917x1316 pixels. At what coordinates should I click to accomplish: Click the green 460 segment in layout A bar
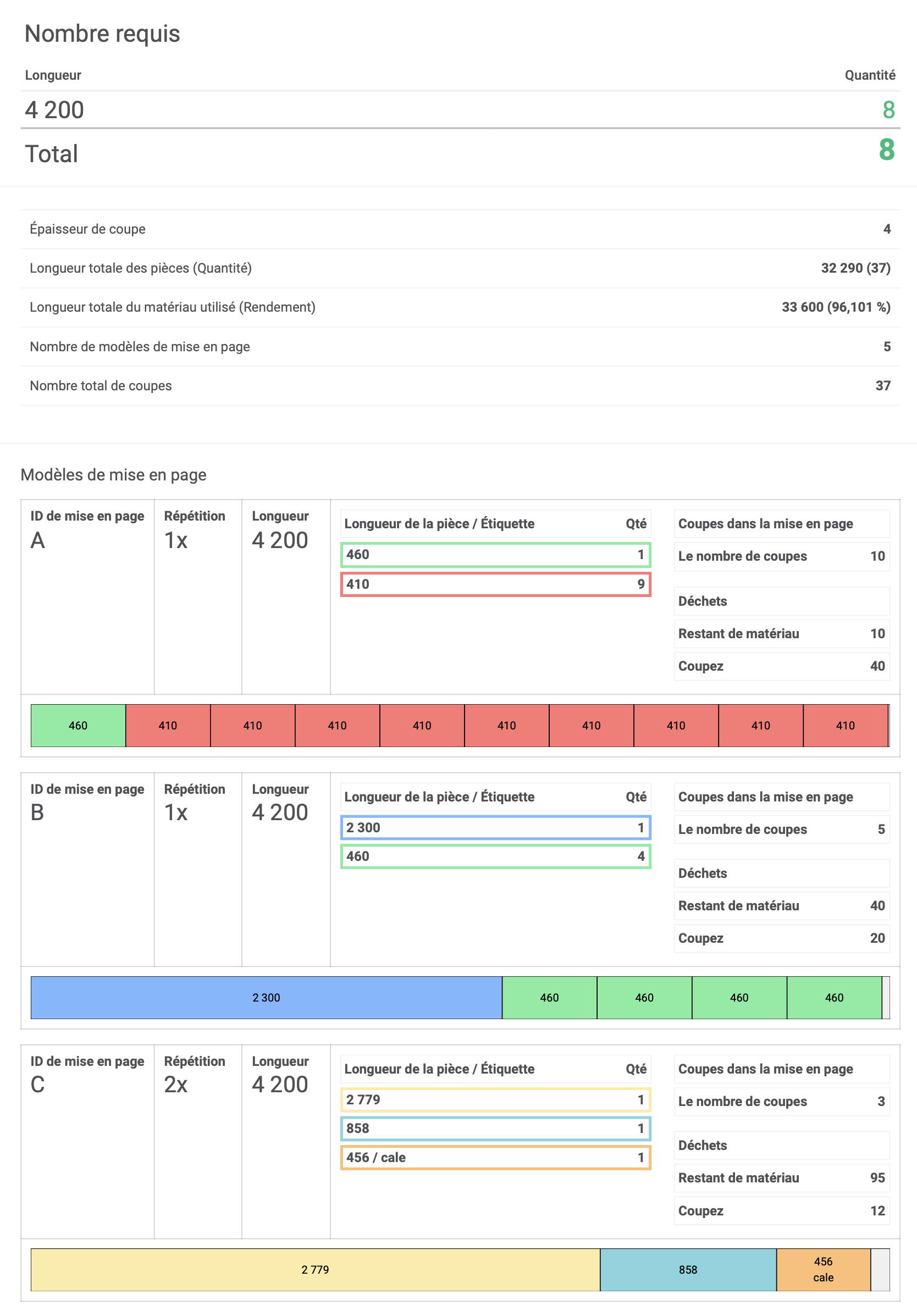(x=78, y=725)
